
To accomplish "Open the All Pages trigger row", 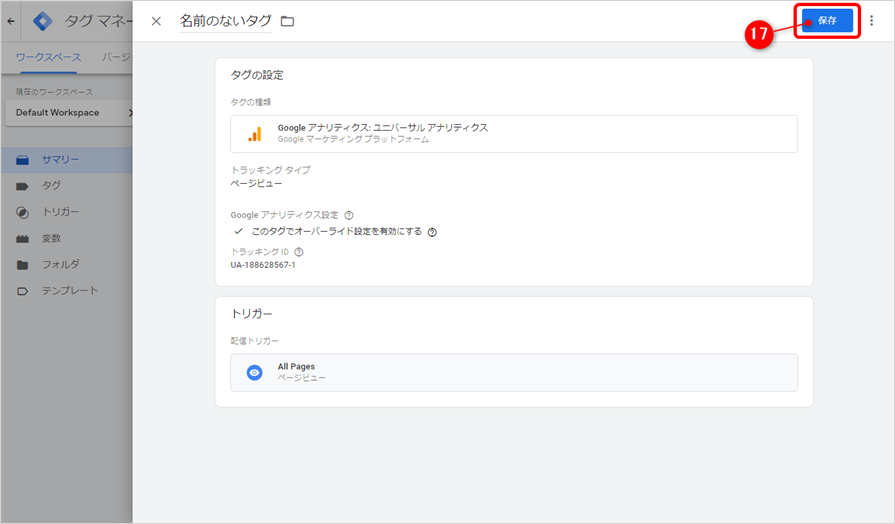I will 514,372.
